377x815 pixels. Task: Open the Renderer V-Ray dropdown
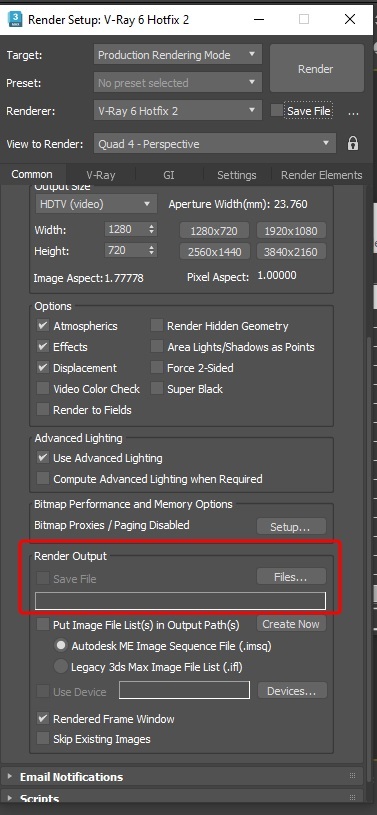(x=178, y=111)
